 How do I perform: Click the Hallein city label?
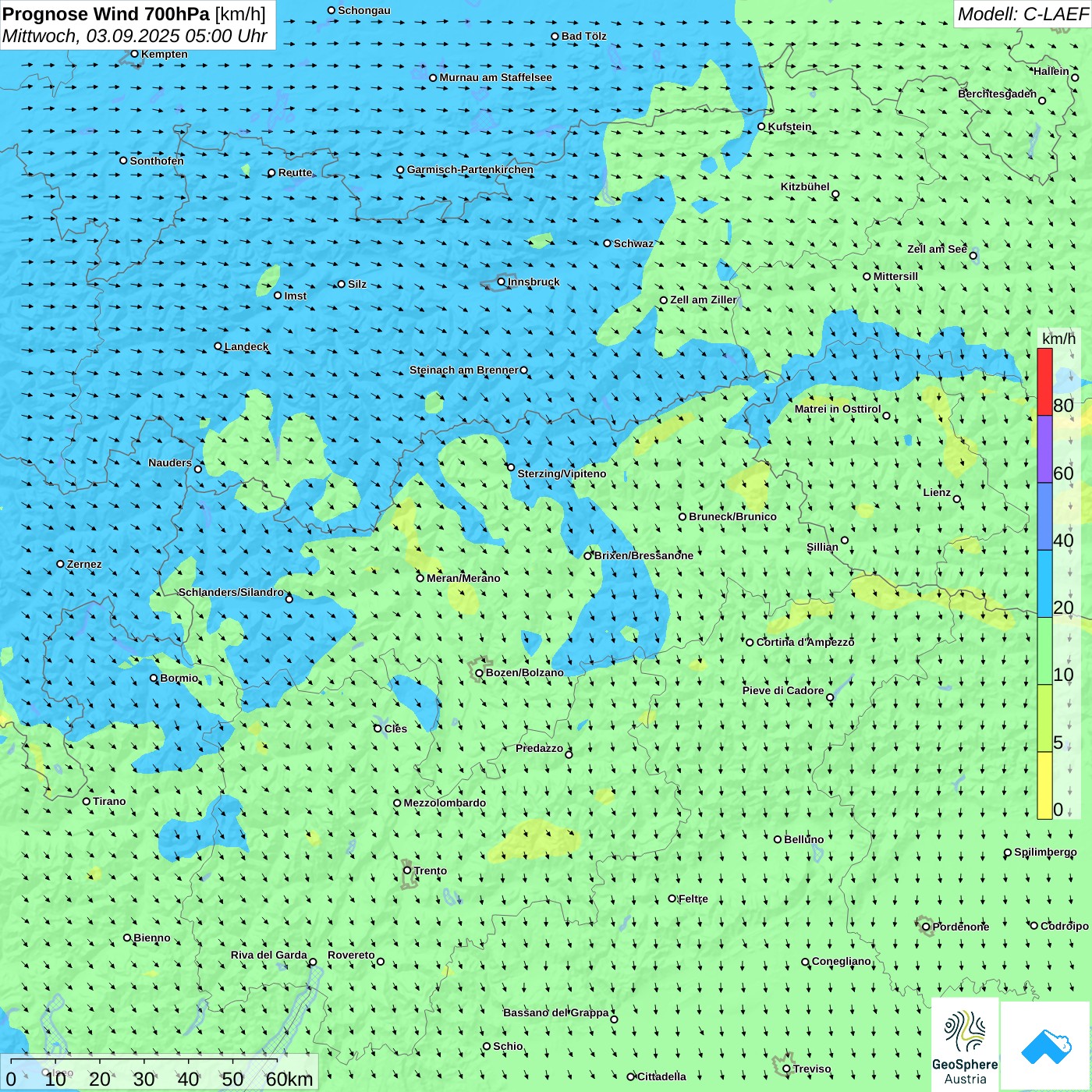(1051, 71)
